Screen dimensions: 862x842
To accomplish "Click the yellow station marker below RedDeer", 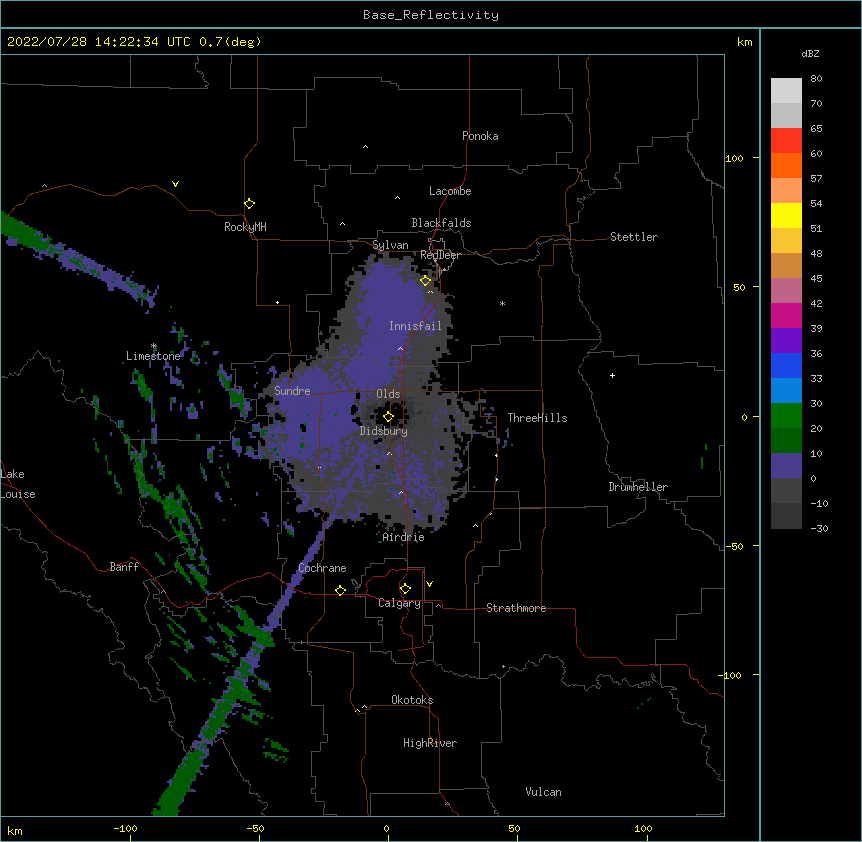I will (425, 280).
